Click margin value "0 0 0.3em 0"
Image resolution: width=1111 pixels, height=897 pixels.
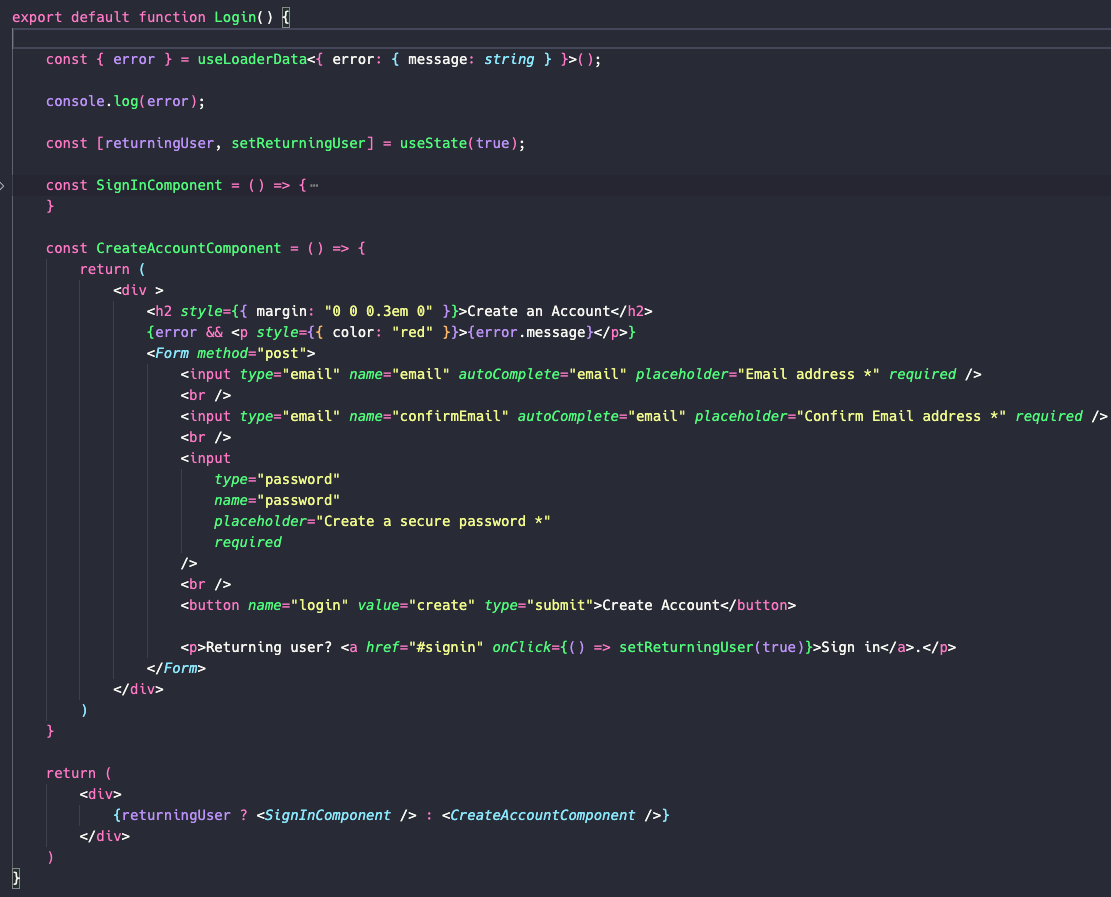point(378,312)
